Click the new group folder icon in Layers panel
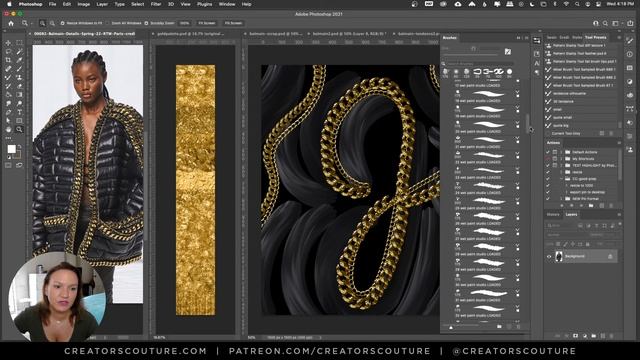 pos(593,336)
